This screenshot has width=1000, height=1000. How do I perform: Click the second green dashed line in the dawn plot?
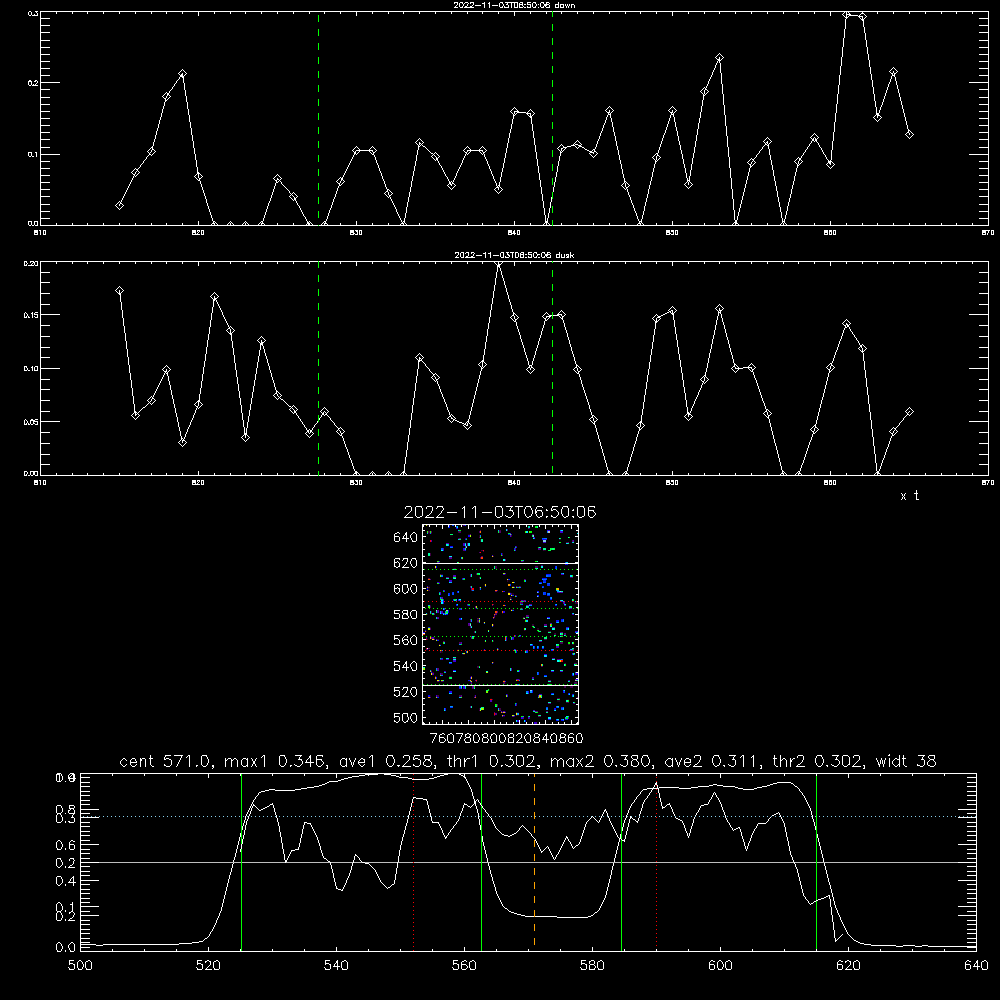[552, 119]
